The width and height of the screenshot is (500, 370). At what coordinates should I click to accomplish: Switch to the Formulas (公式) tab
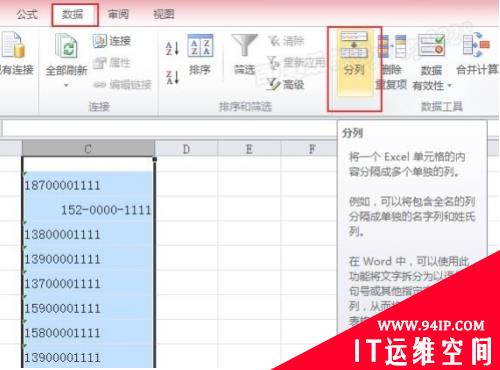[x=27, y=14]
